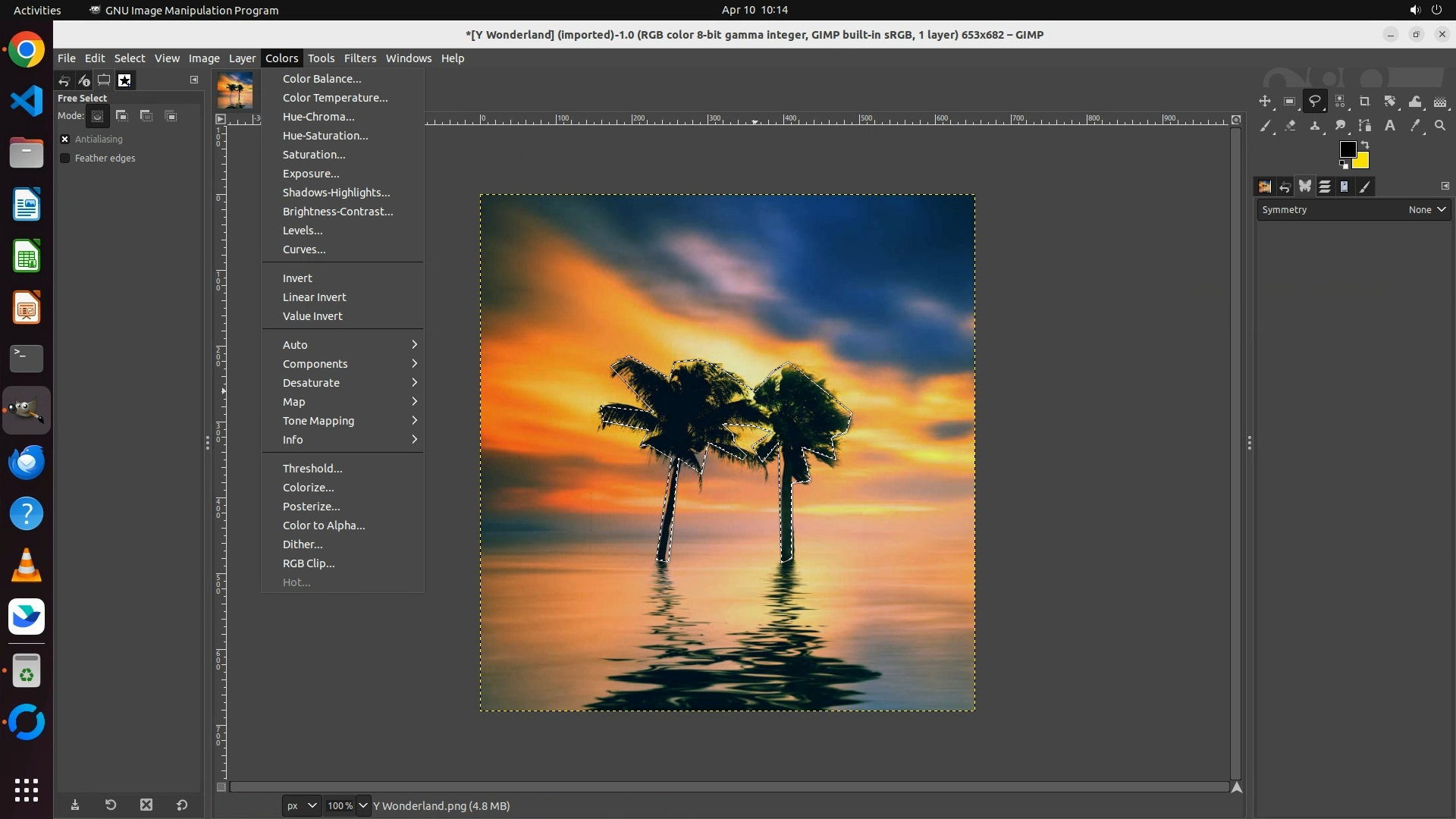Open the Symmetry None dropdown
Viewport: 1456px width, 819px height.
(x=1427, y=210)
